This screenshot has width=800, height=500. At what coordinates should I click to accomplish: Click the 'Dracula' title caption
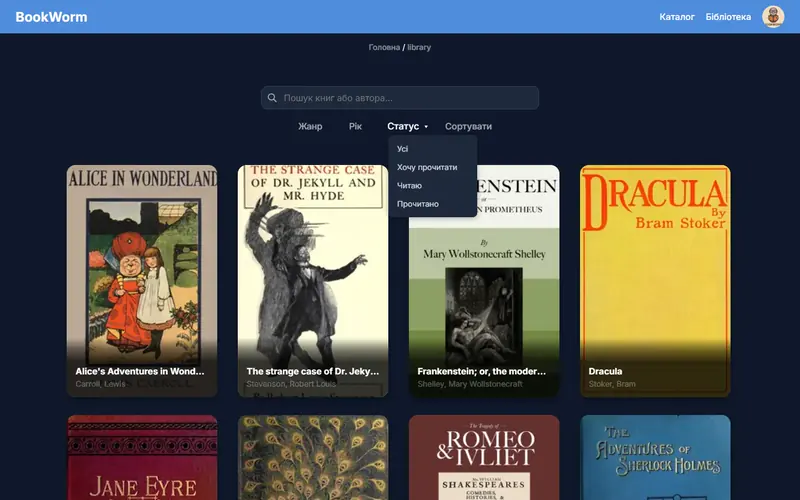tap(605, 371)
